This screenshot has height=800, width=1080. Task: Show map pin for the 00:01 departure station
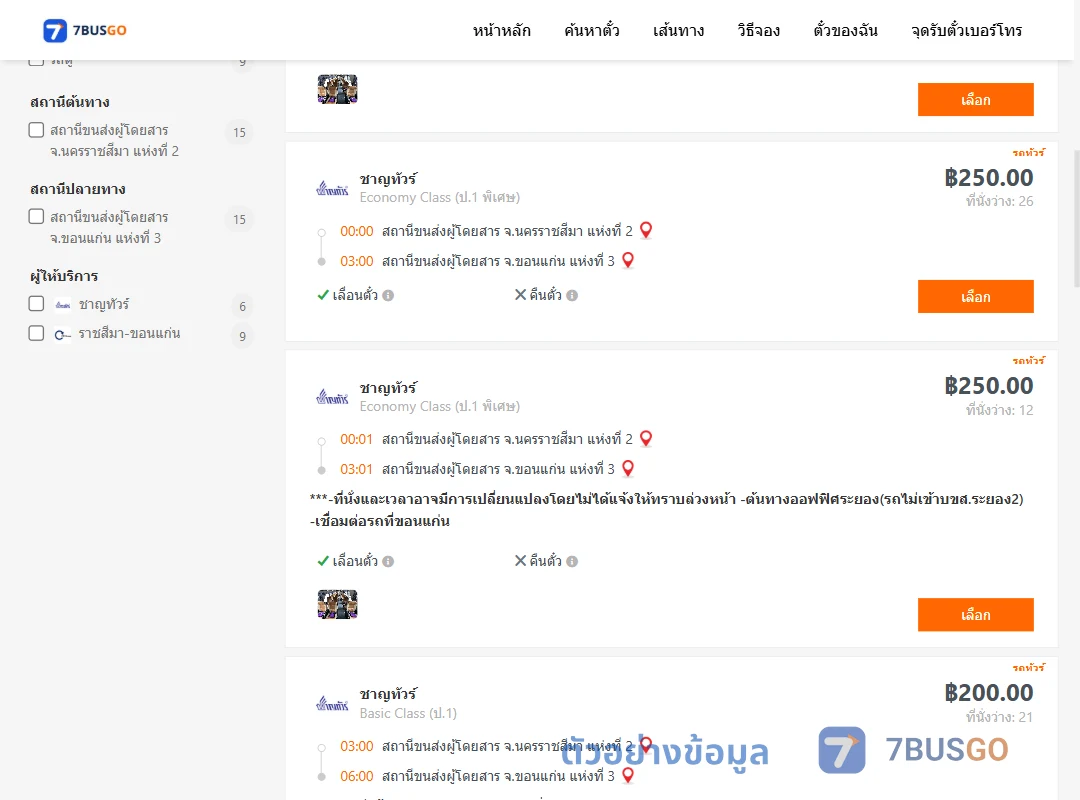tap(646, 438)
